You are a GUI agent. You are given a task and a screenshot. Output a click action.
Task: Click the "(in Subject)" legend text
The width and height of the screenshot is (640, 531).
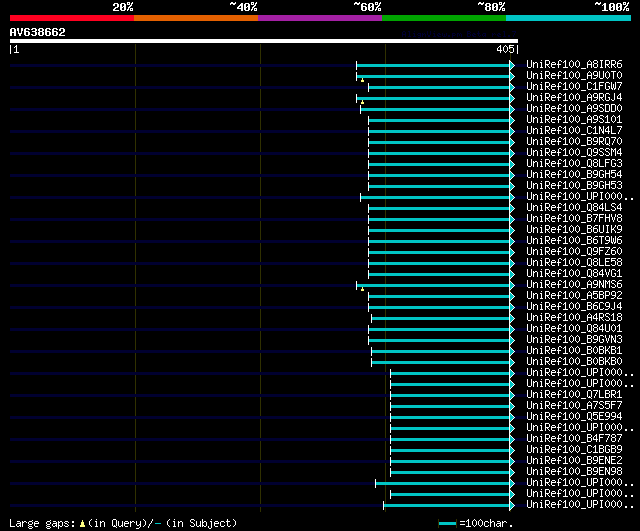(202, 523)
